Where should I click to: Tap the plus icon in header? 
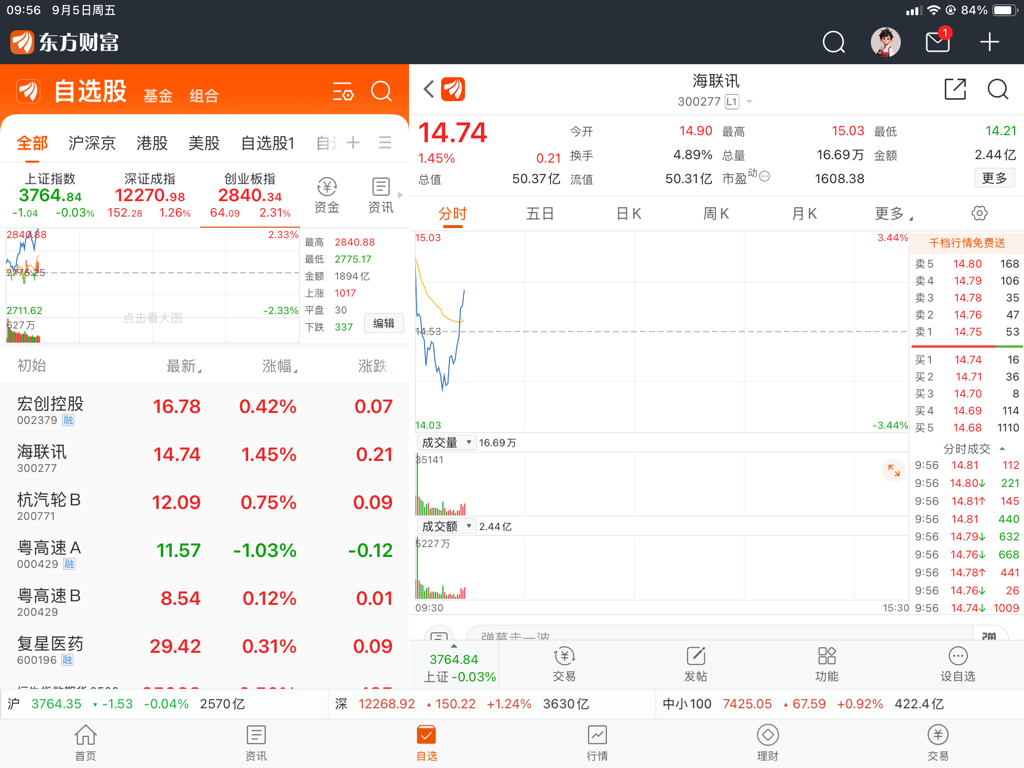click(989, 42)
